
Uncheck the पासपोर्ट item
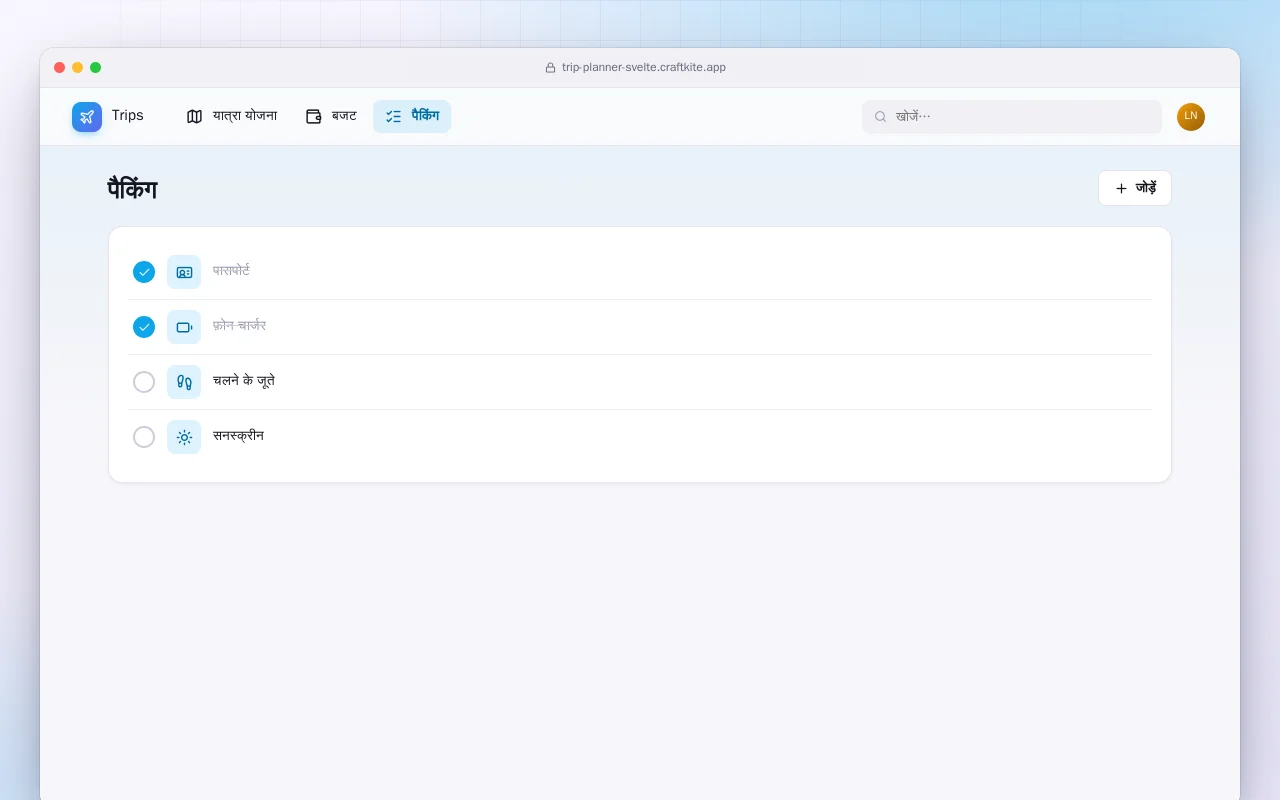pyautogui.click(x=144, y=272)
